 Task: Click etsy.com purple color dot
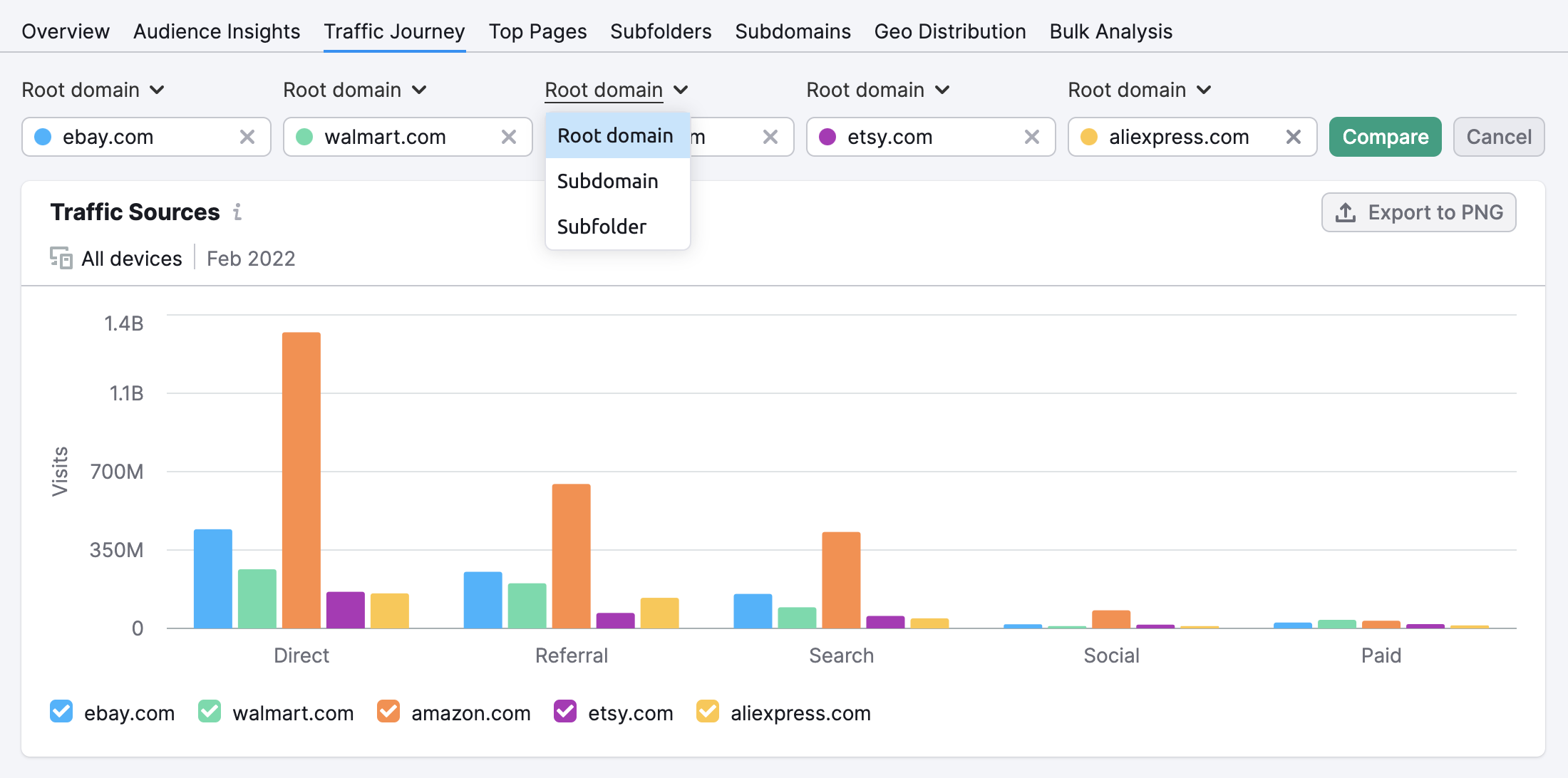click(x=827, y=137)
